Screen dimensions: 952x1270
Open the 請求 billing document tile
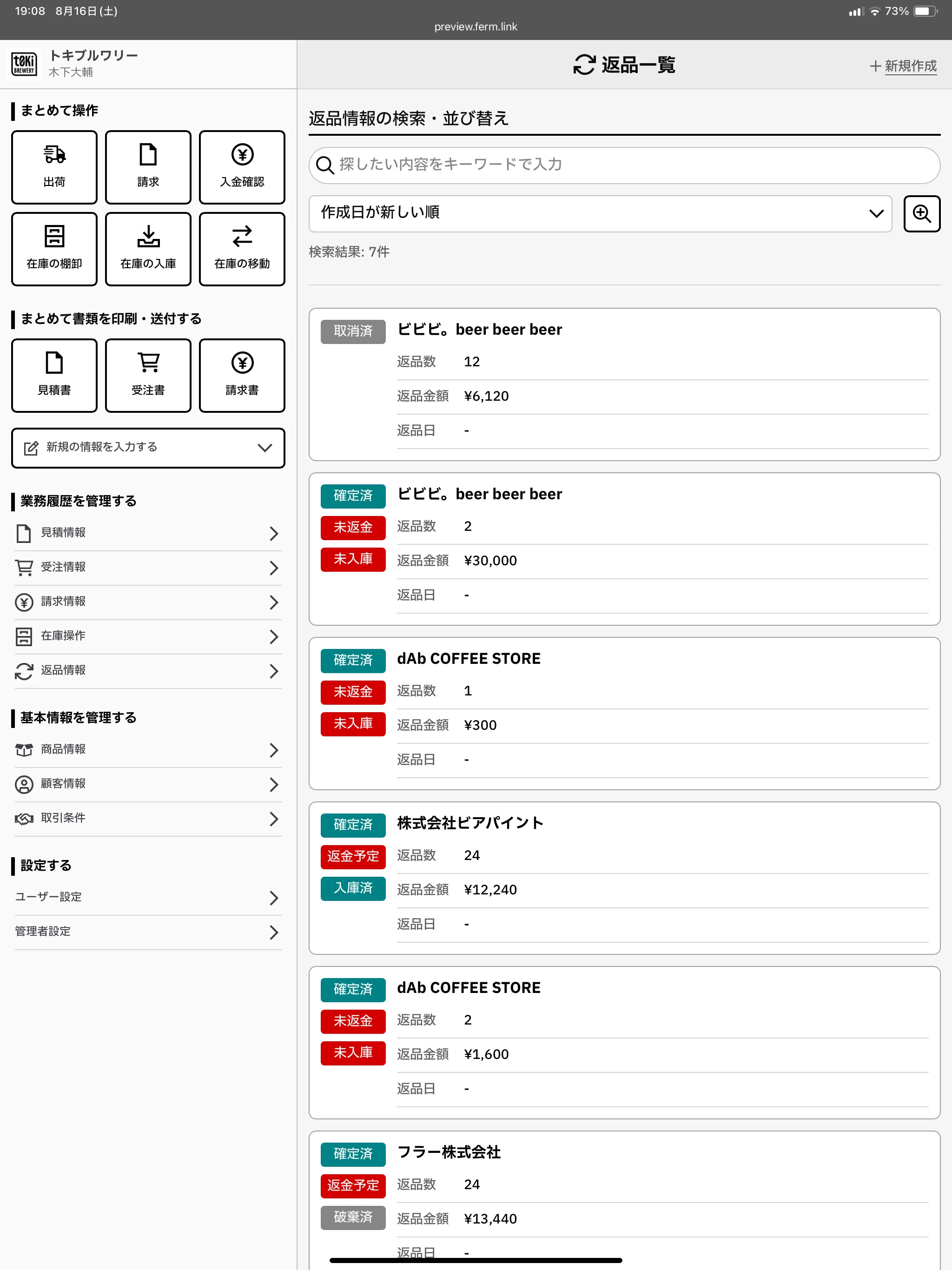[148, 167]
